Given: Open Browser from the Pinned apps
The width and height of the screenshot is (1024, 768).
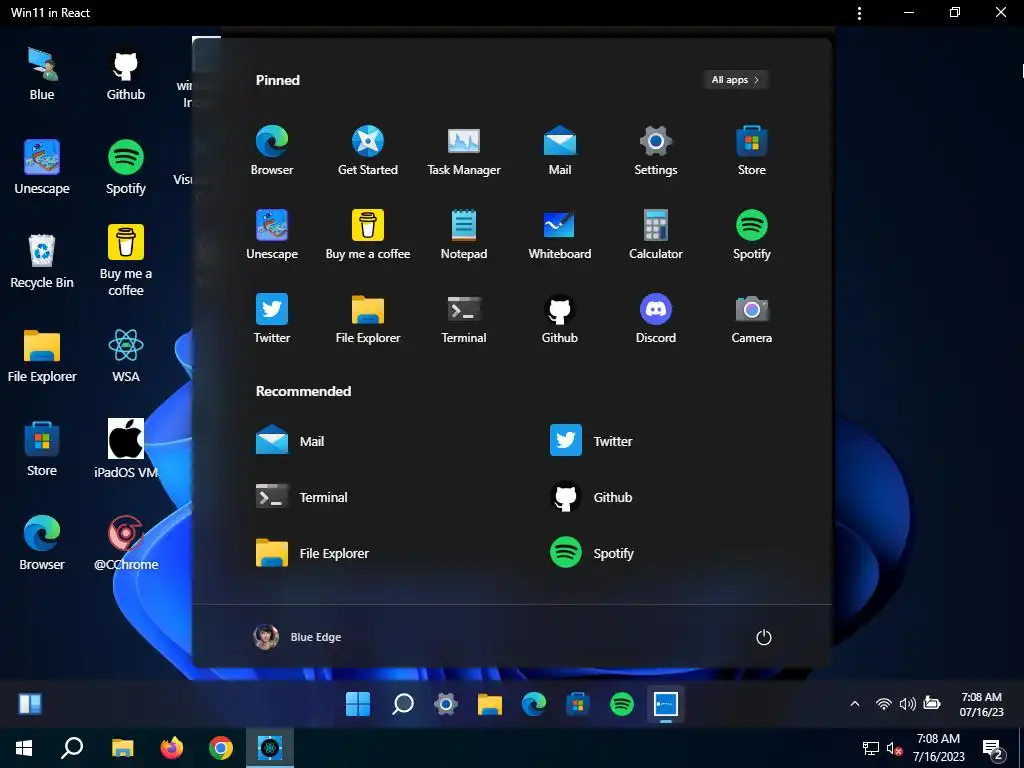Looking at the screenshot, I should point(272,150).
